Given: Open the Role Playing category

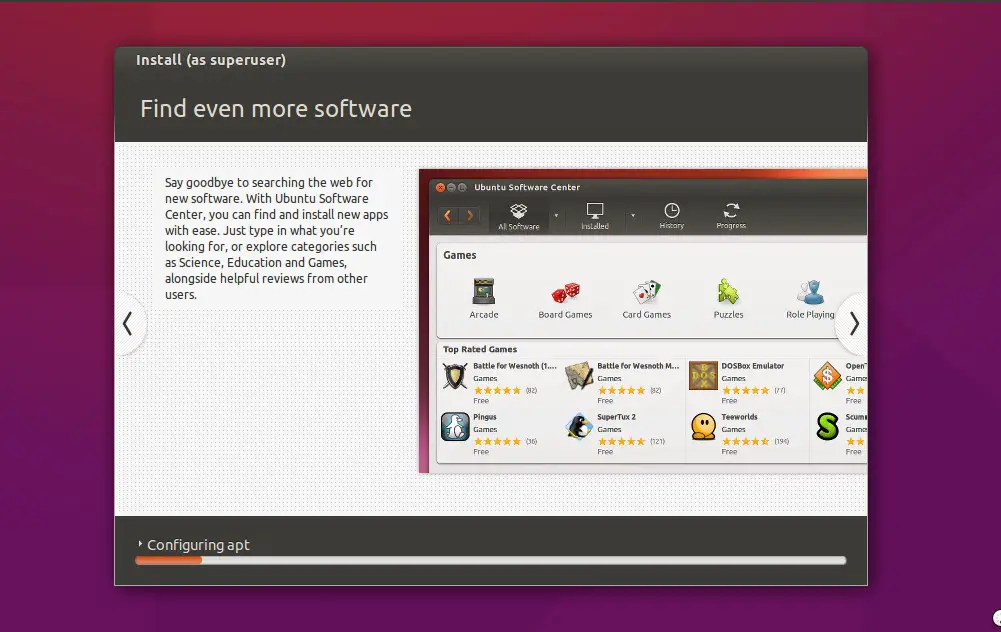Looking at the screenshot, I should pos(810,299).
